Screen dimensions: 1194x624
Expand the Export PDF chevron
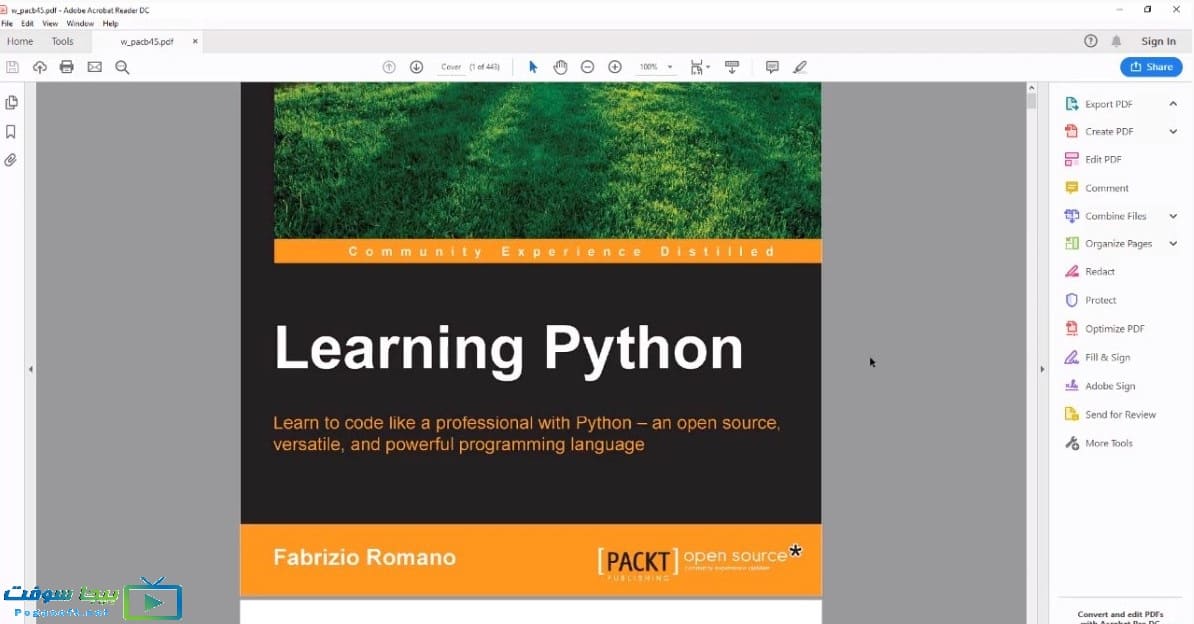click(1173, 104)
